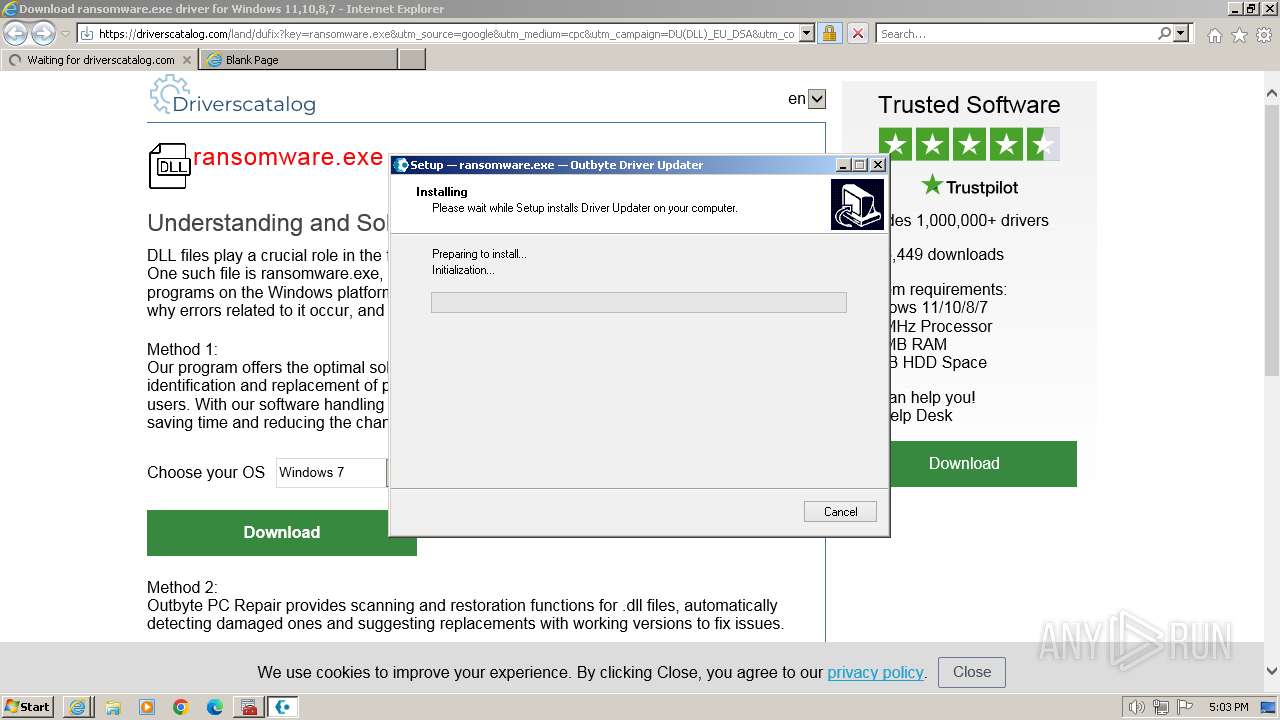Viewport: 1280px width, 720px height.
Task: Click the speaker volume tray icon
Action: click(1137, 707)
